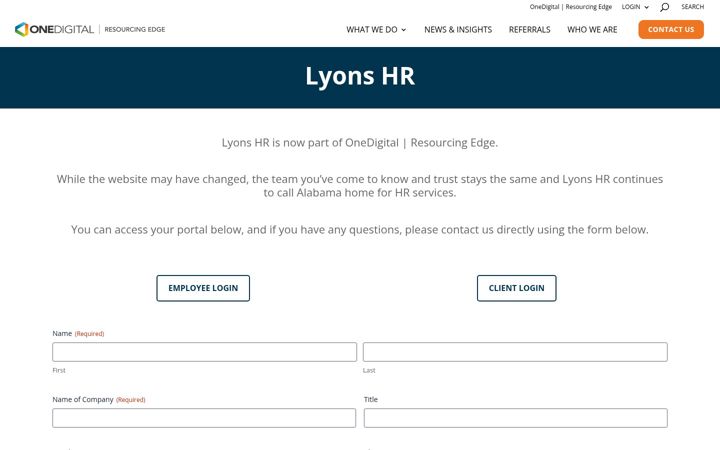
Task: Click text 'Lyons HR is now part of OneDigital'
Action: [310, 143]
